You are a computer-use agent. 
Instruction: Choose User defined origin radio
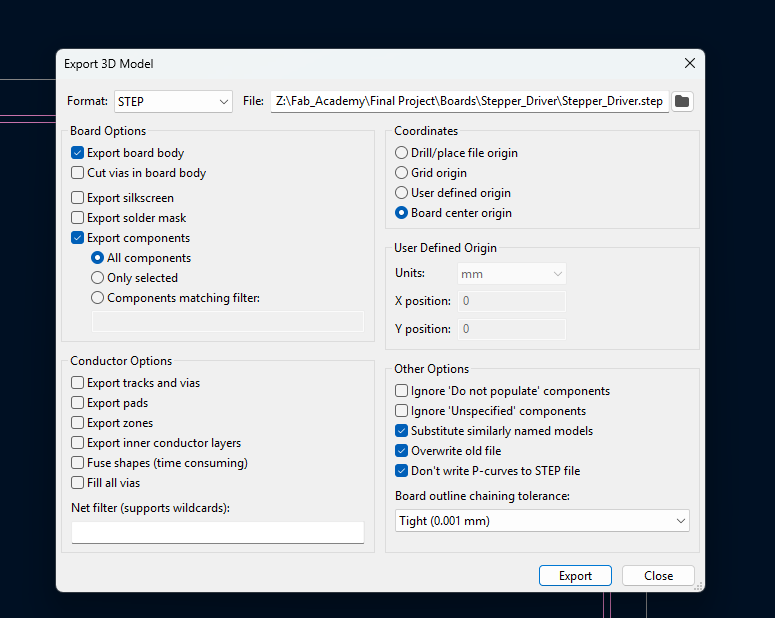401,193
